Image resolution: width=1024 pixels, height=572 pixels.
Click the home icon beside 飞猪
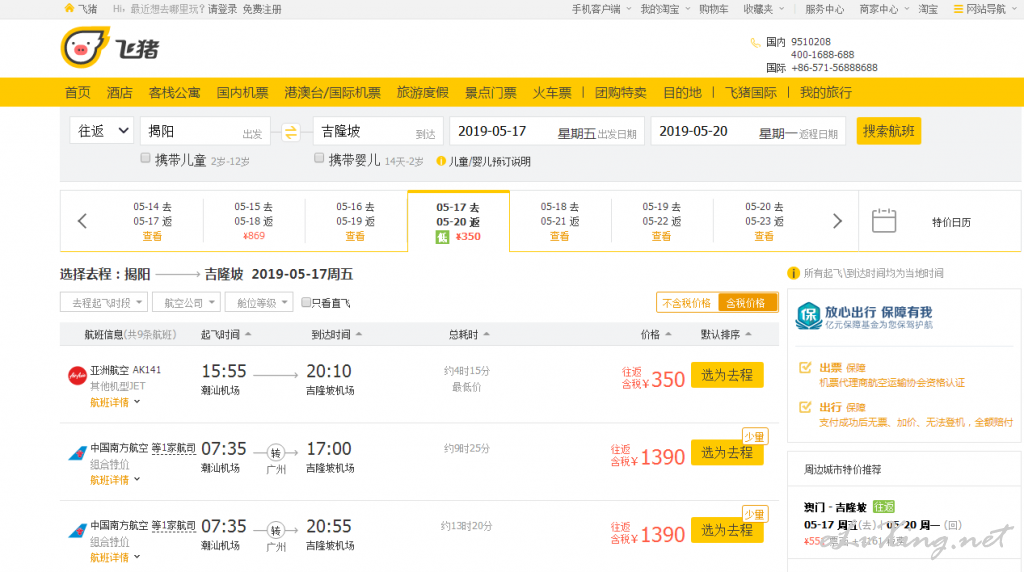pos(69,8)
